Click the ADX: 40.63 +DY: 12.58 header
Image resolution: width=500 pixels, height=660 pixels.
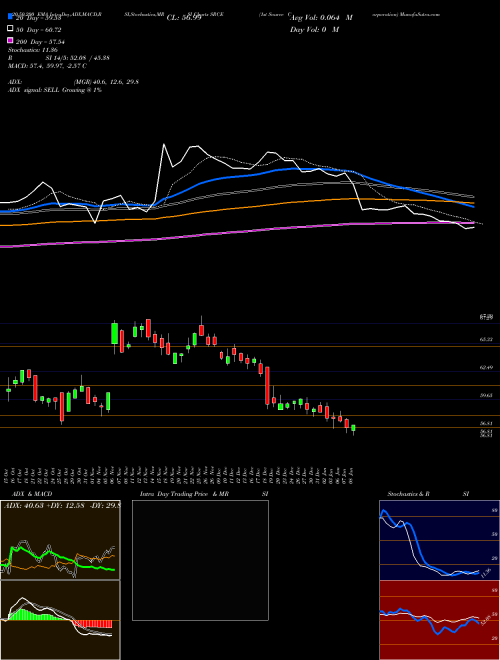point(62,505)
